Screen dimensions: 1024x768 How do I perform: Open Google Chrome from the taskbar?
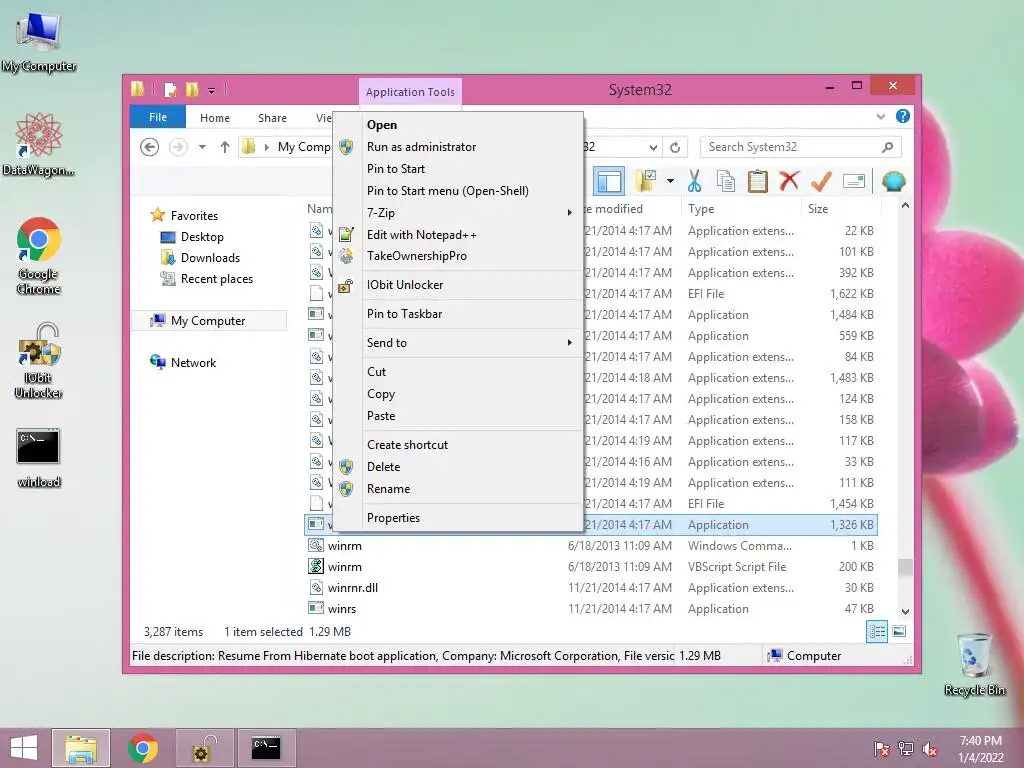pyautogui.click(x=142, y=748)
